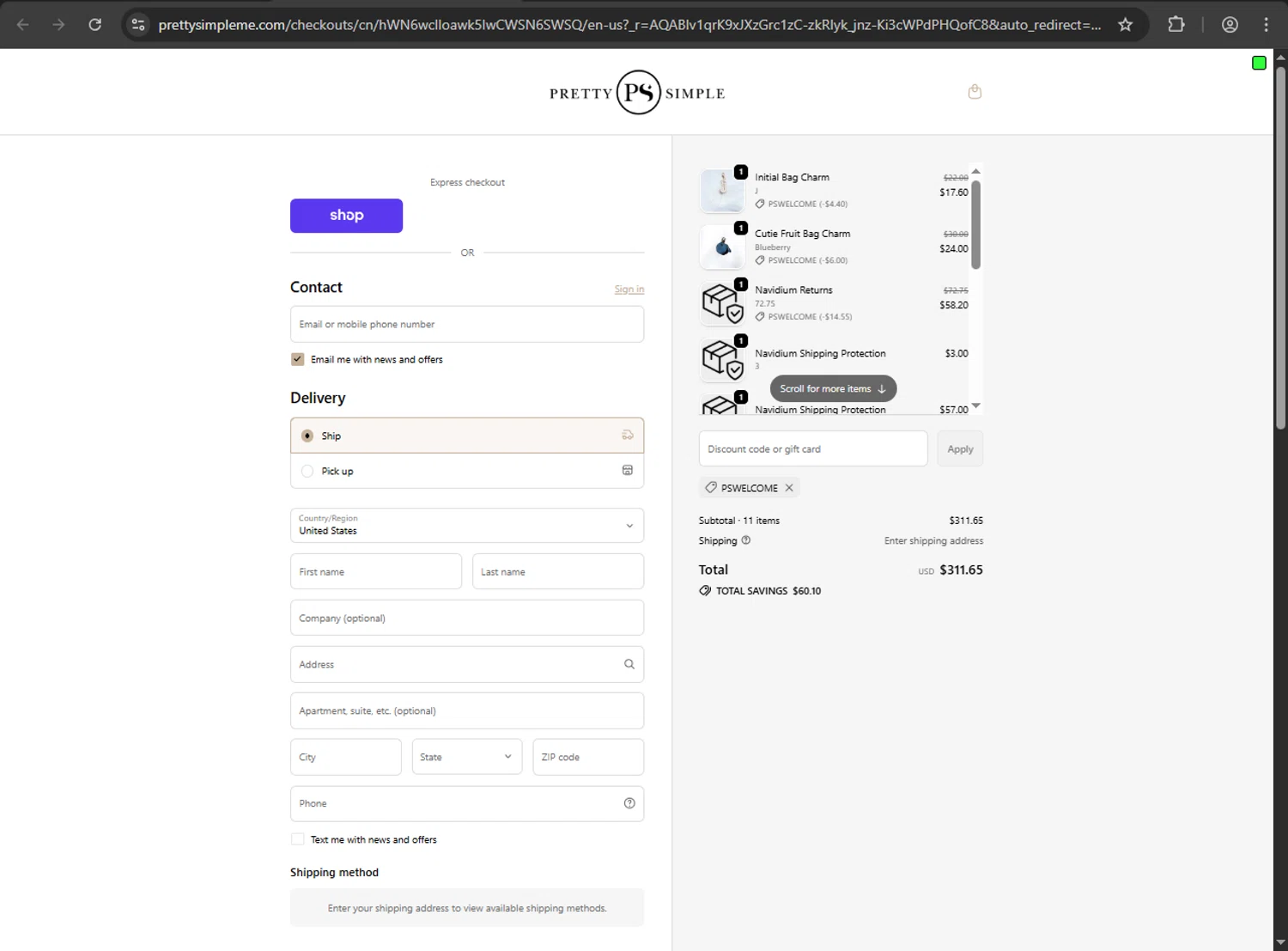This screenshot has width=1288, height=951.
Task: Click the $311.65 total amount
Action: [x=961, y=570]
